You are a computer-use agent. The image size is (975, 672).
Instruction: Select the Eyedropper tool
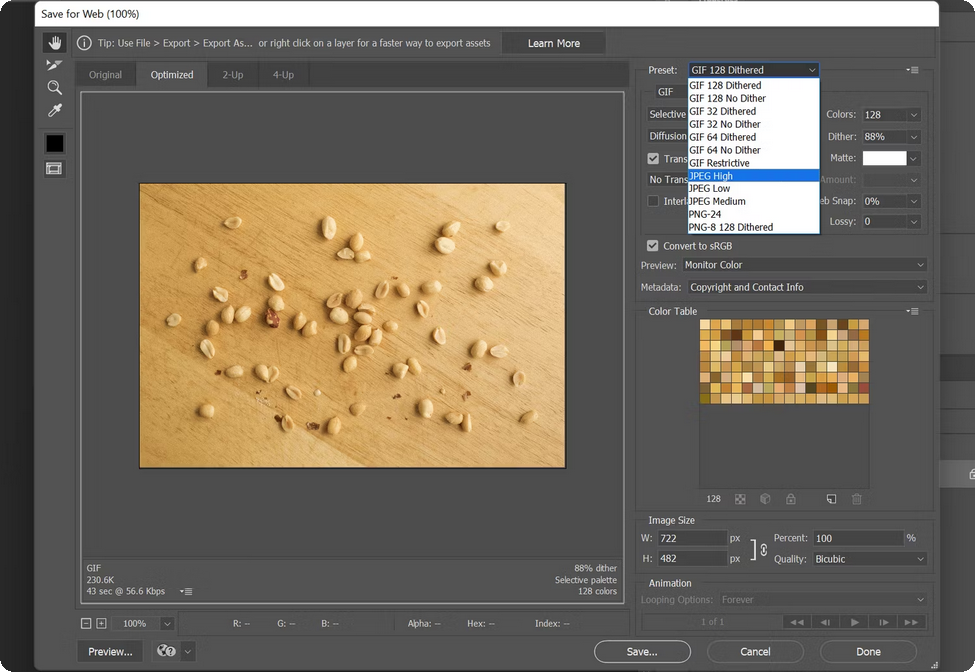(54, 110)
